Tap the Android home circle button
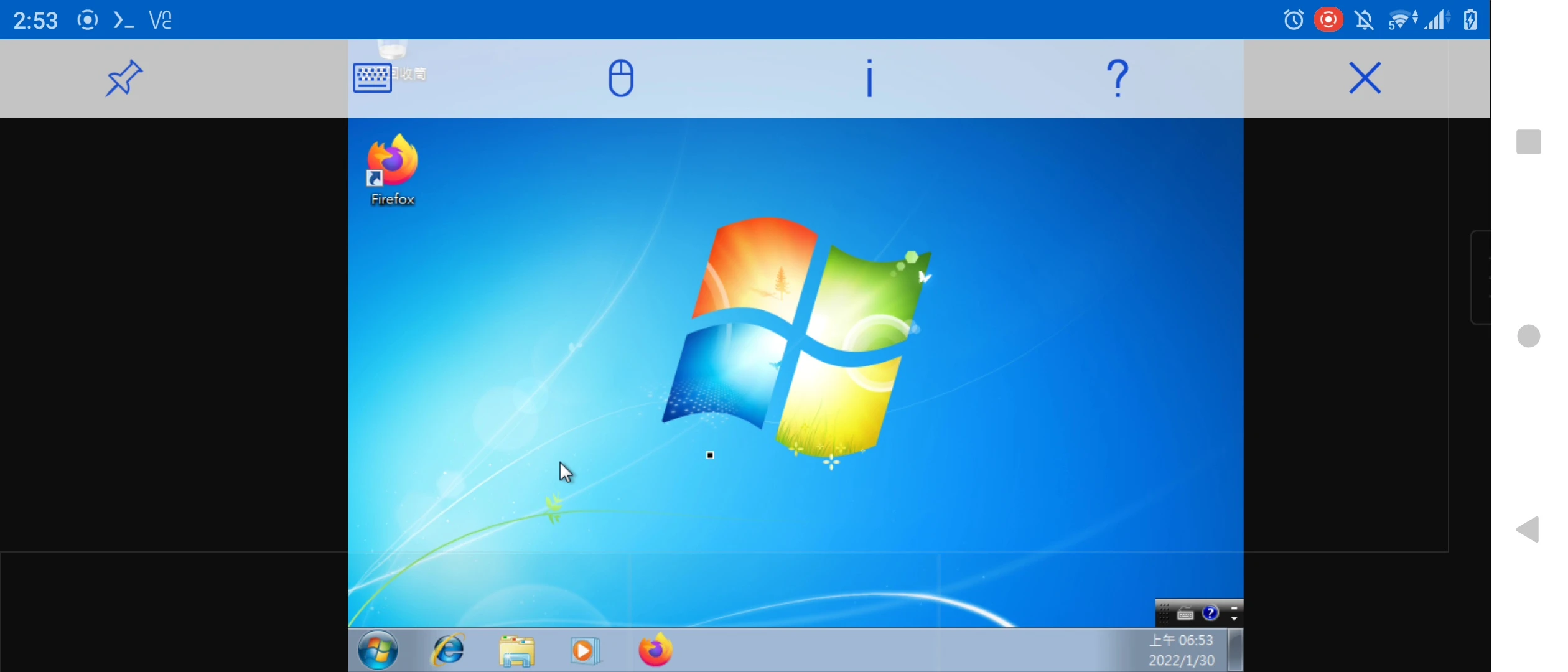 (1528, 336)
